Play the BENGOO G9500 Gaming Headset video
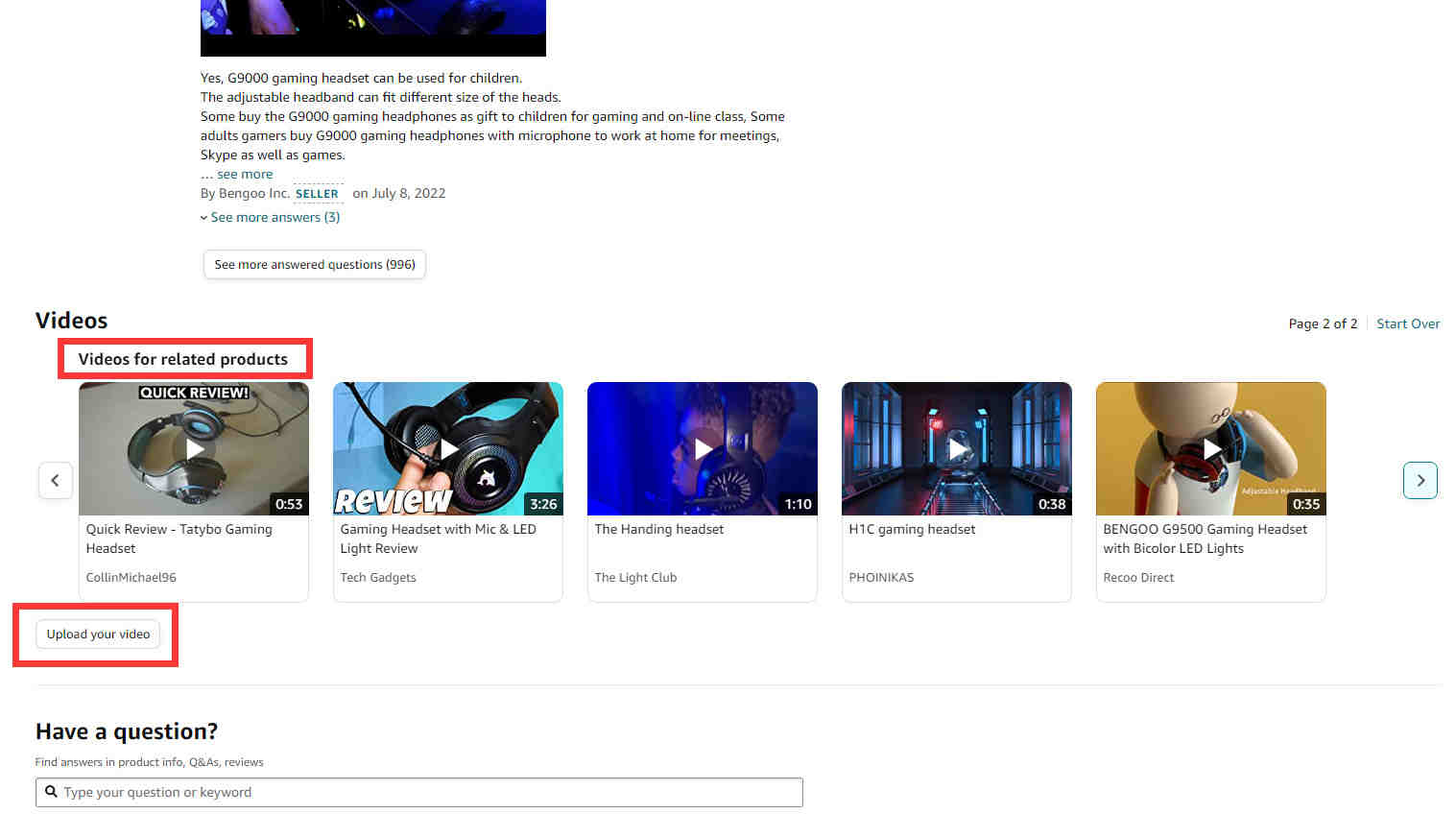 point(1211,448)
